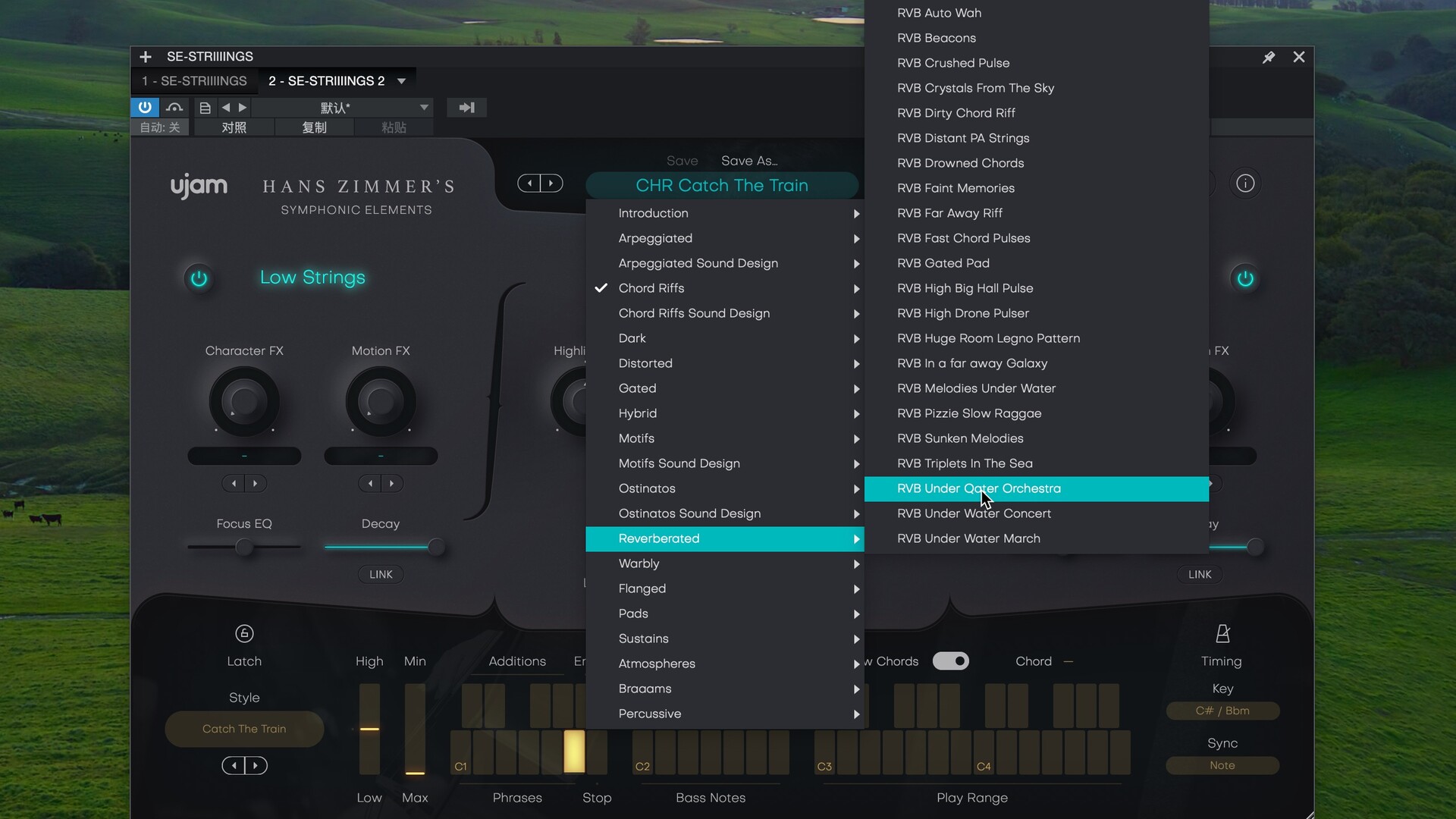Choose RVB Pizzie Slow Raggae preset
The width and height of the screenshot is (1456, 819).
1037,414
